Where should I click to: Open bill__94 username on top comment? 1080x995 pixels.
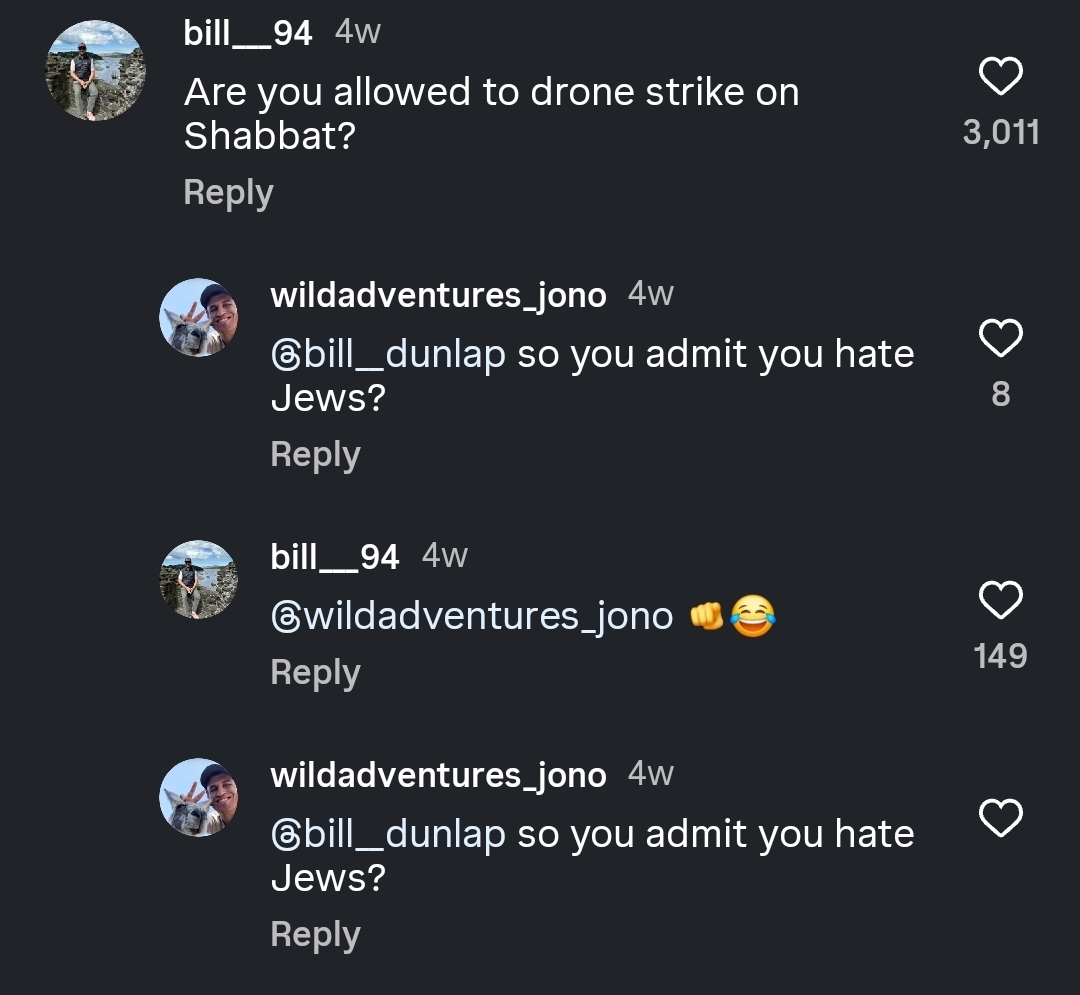pyautogui.click(x=248, y=33)
